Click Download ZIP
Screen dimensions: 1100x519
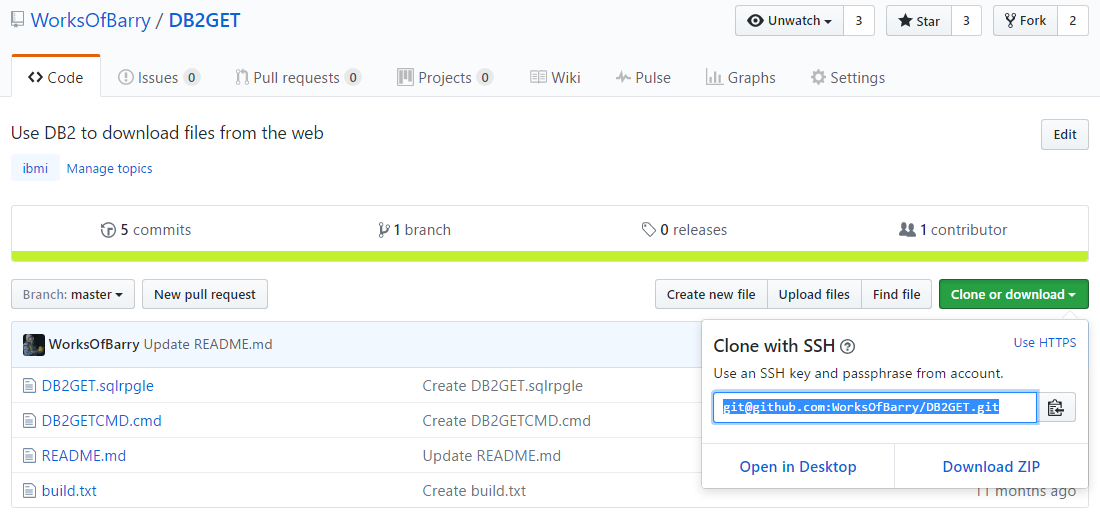(x=991, y=466)
